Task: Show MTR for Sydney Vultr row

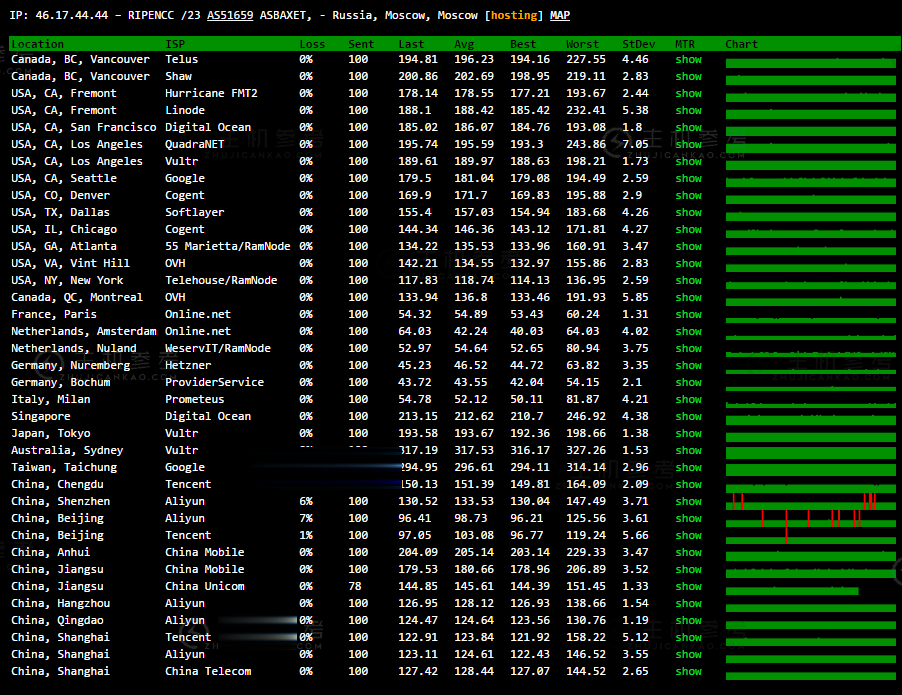Action: [689, 450]
